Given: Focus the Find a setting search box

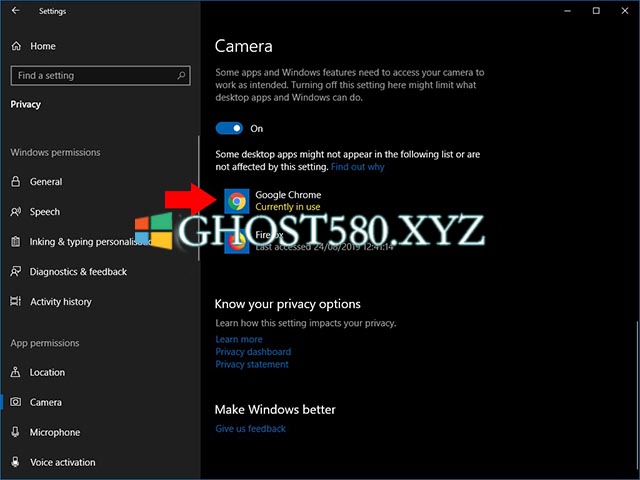Looking at the screenshot, I should tap(100, 76).
